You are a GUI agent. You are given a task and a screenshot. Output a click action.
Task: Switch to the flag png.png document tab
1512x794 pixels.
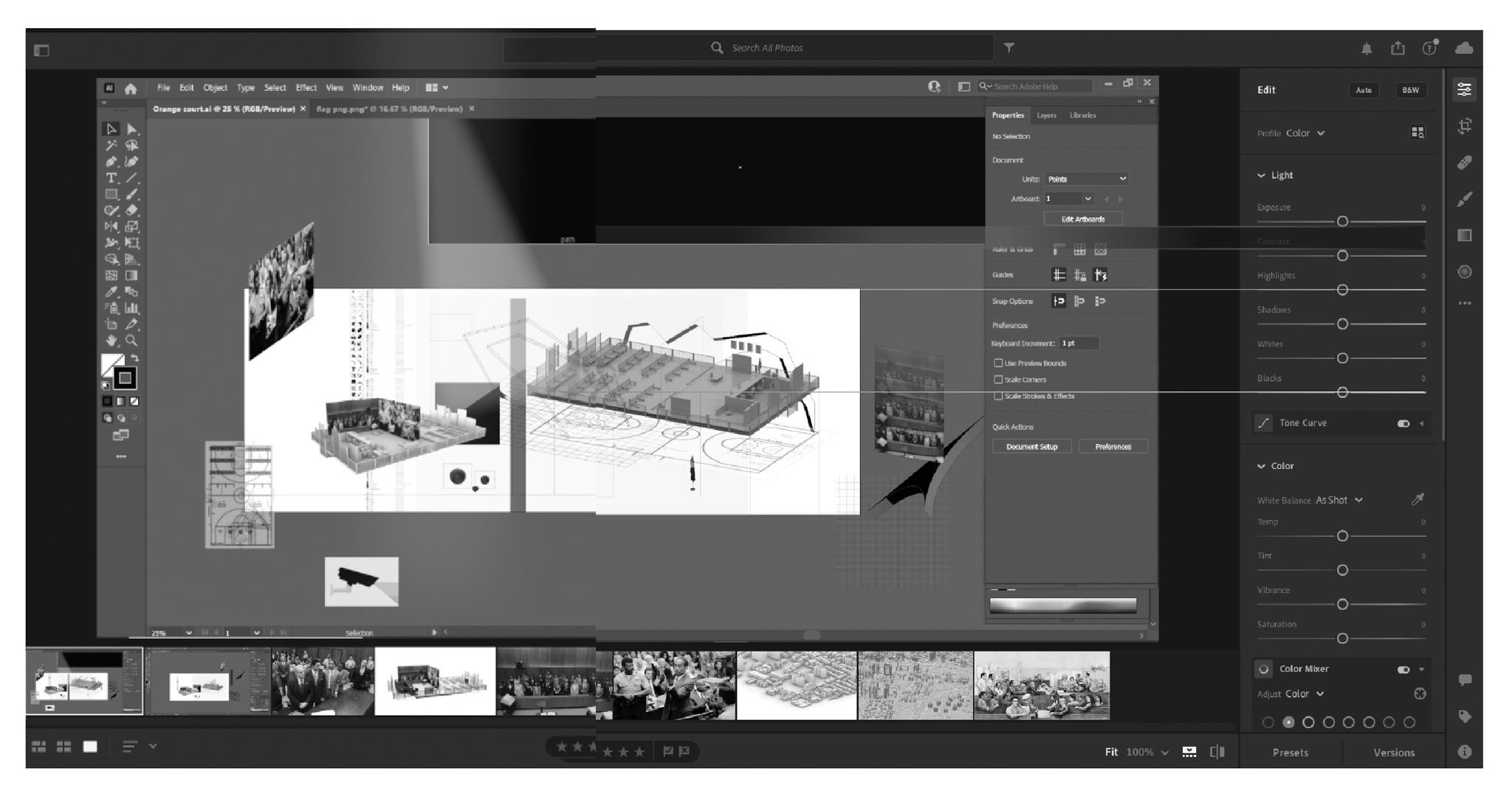389,109
